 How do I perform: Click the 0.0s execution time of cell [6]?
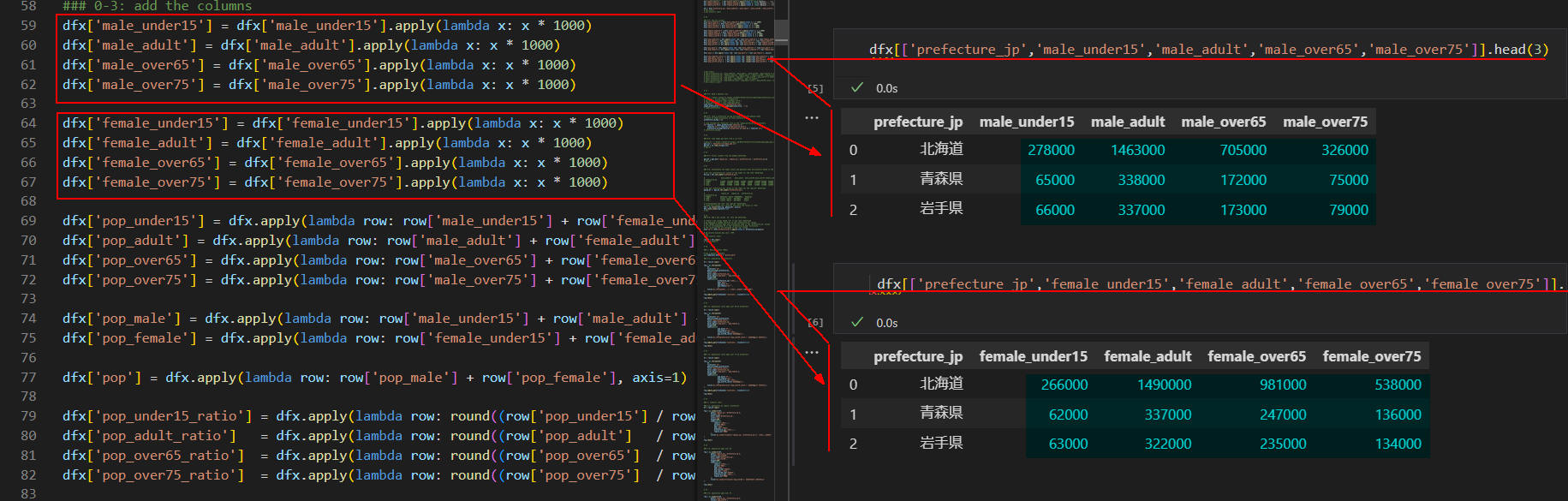coord(887,323)
